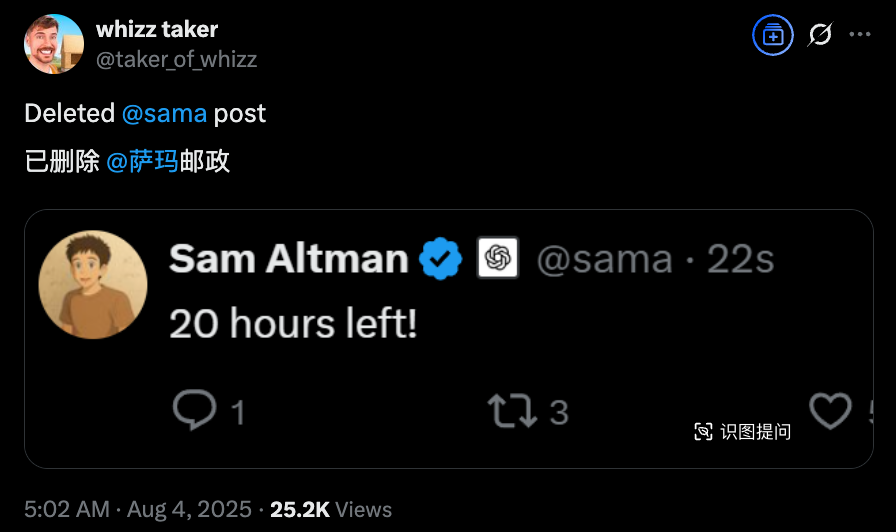
Task: Click the OpenAI affiliation logo badge
Action: click(498, 258)
